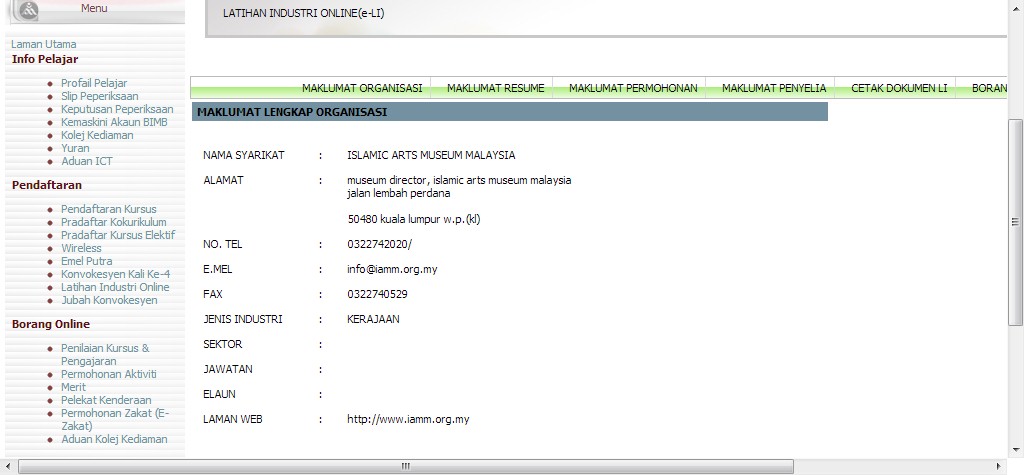Image resolution: width=1024 pixels, height=475 pixels.
Task: Open Profail Pelajar in the sidebar
Action: [94, 83]
